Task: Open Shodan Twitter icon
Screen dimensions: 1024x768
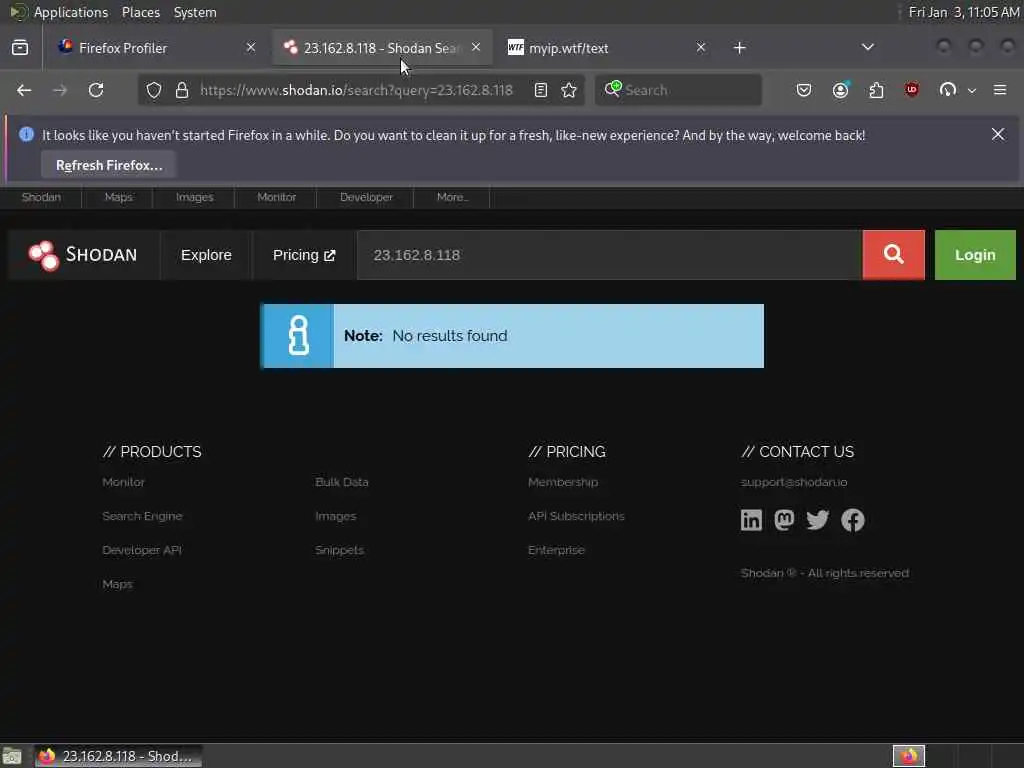Action: 818,520
